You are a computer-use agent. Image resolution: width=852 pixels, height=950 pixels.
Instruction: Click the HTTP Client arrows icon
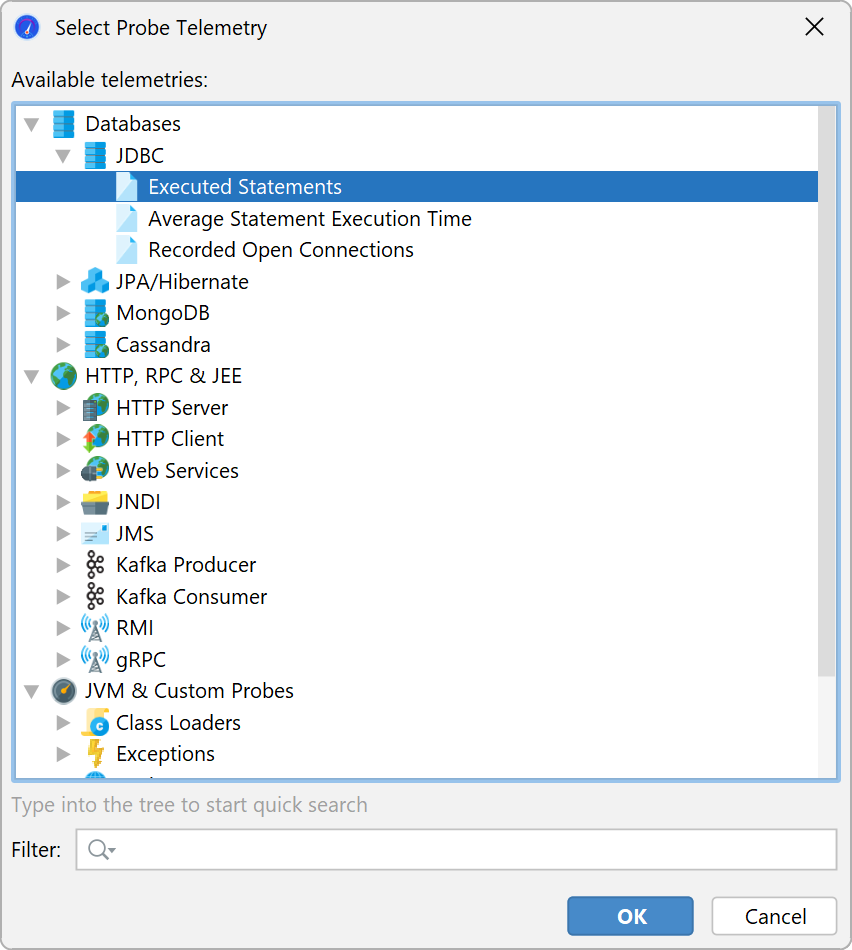pos(95,439)
